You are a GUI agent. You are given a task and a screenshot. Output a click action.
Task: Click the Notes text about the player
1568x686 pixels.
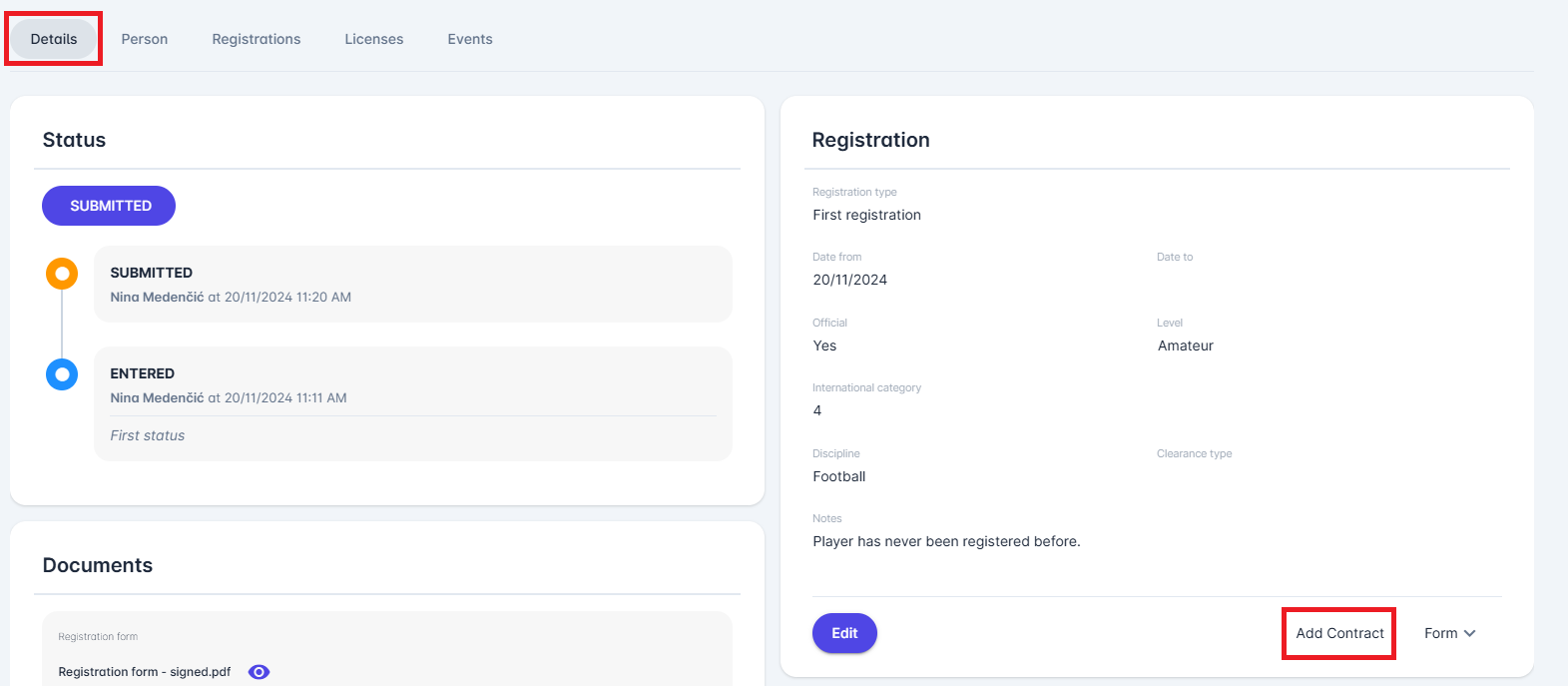[946, 541]
